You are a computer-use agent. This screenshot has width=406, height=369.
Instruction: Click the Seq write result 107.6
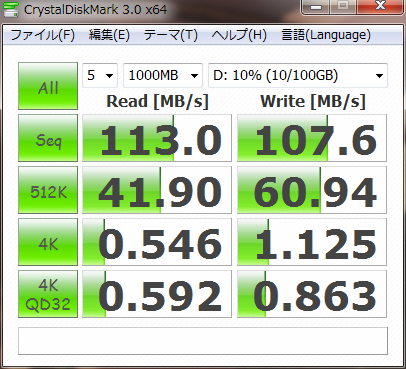[x=312, y=138]
